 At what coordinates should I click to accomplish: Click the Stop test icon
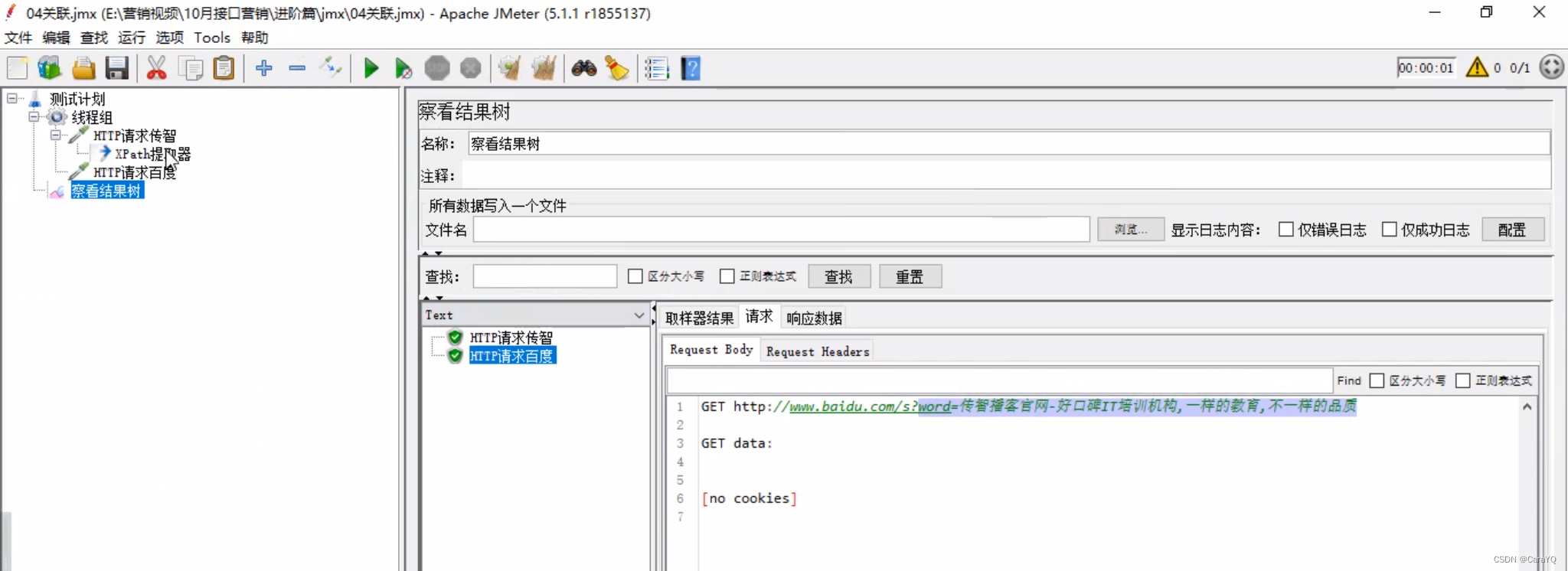coord(437,68)
